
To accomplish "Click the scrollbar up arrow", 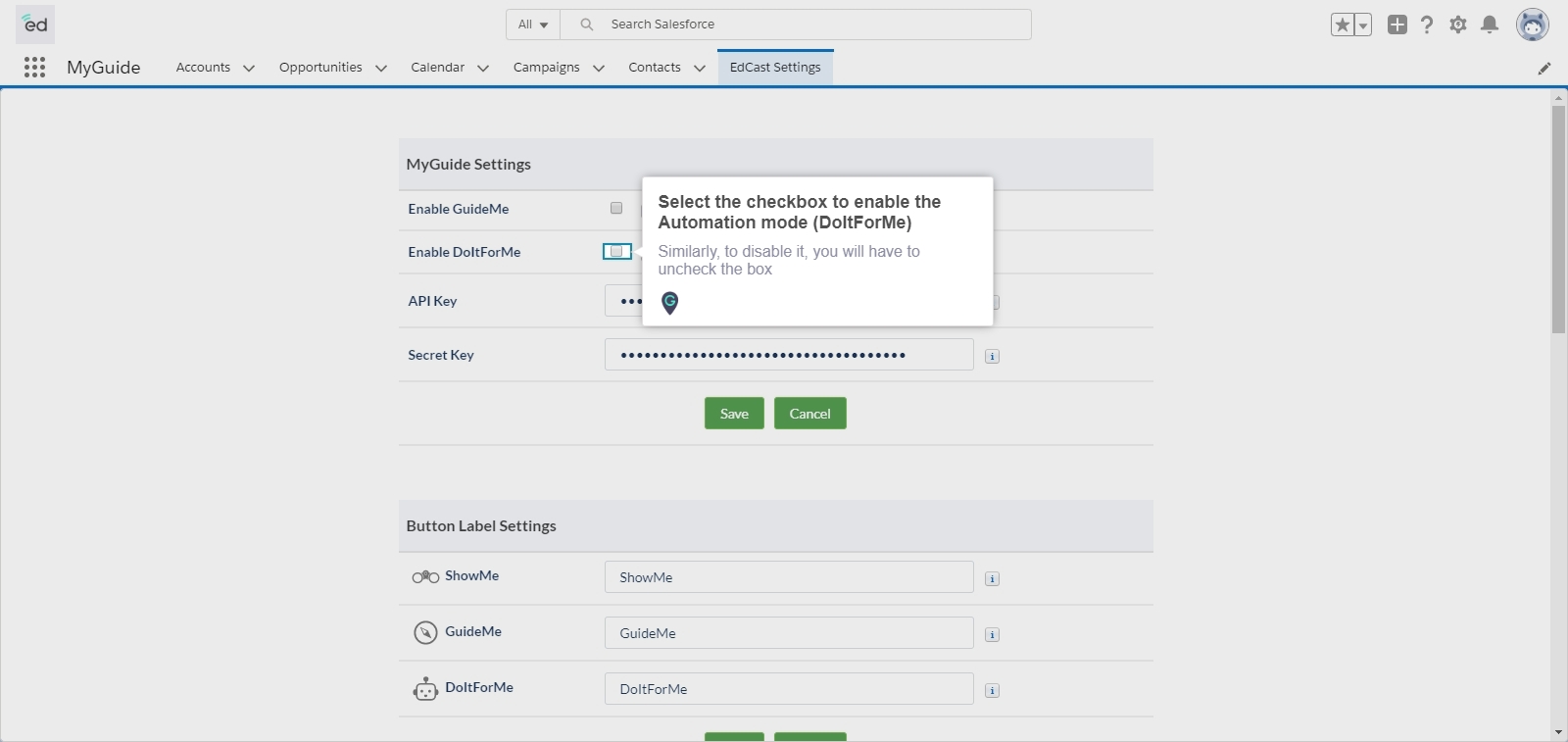I will [1558, 98].
